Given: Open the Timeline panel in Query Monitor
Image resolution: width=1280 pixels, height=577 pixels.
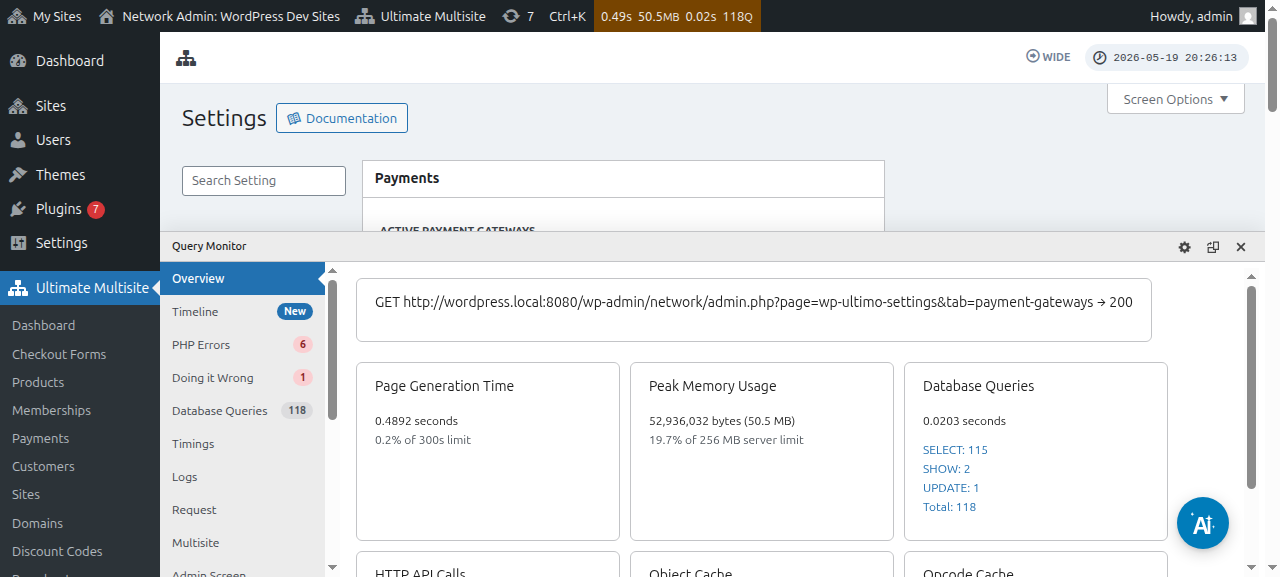Looking at the screenshot, I should 242,312.
